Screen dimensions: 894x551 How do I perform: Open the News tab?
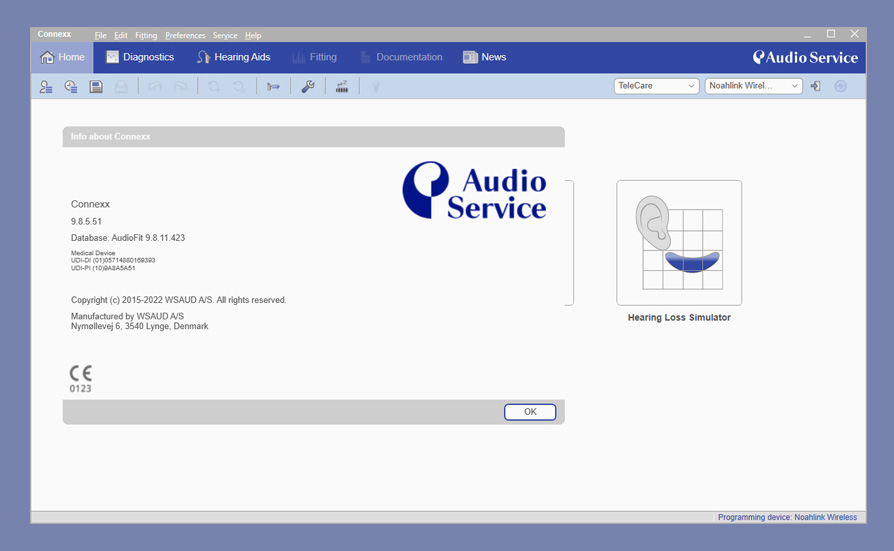pos(485,57)
